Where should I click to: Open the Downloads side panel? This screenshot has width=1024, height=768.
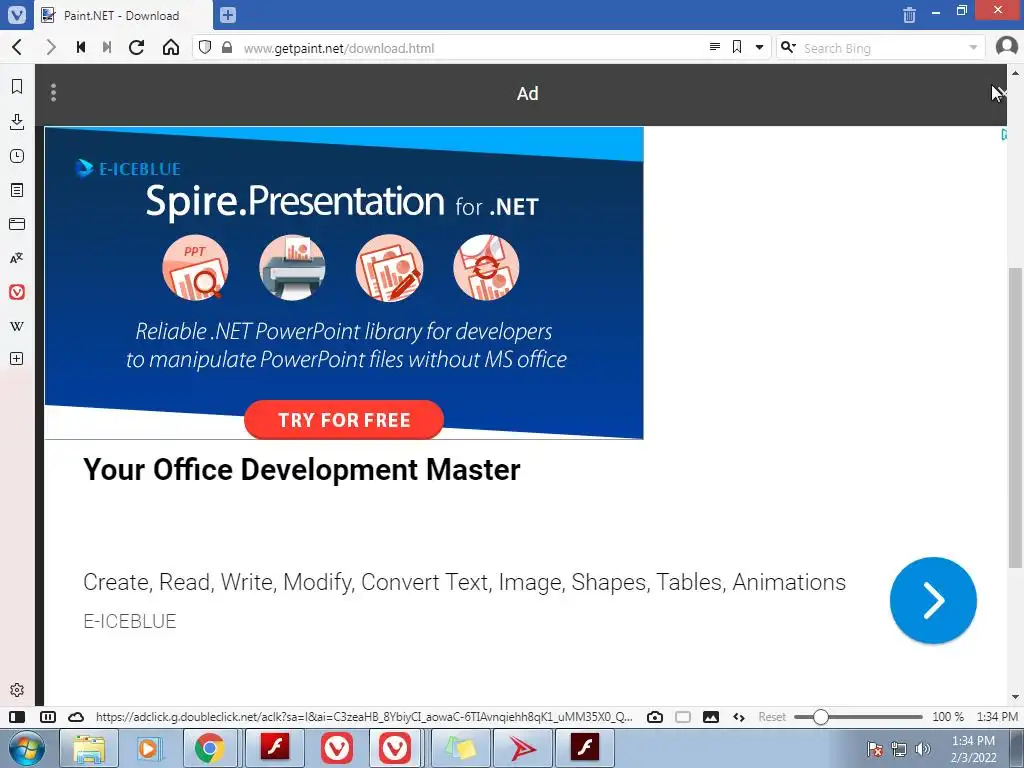[17, 121]
